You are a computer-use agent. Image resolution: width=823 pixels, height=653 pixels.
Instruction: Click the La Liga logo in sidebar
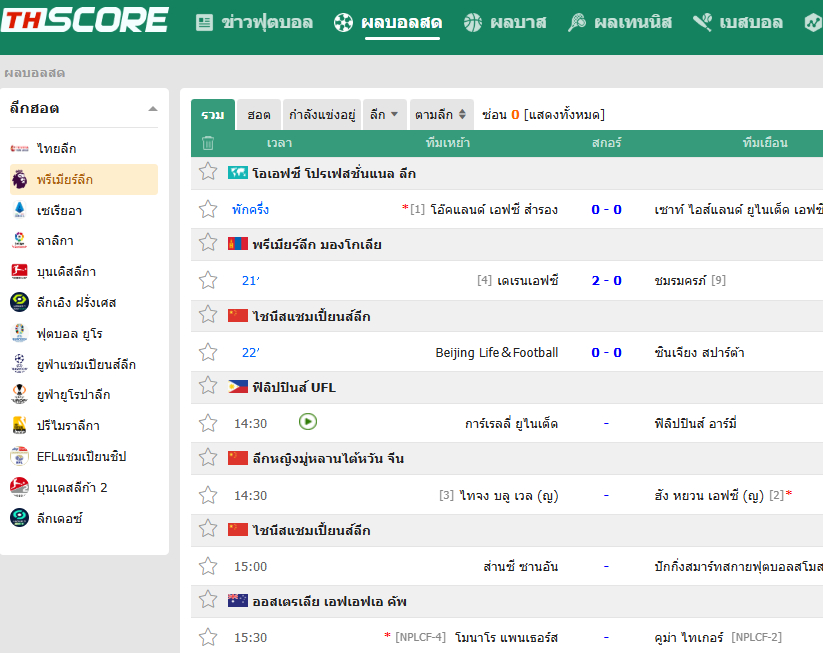tap(19, 240)
